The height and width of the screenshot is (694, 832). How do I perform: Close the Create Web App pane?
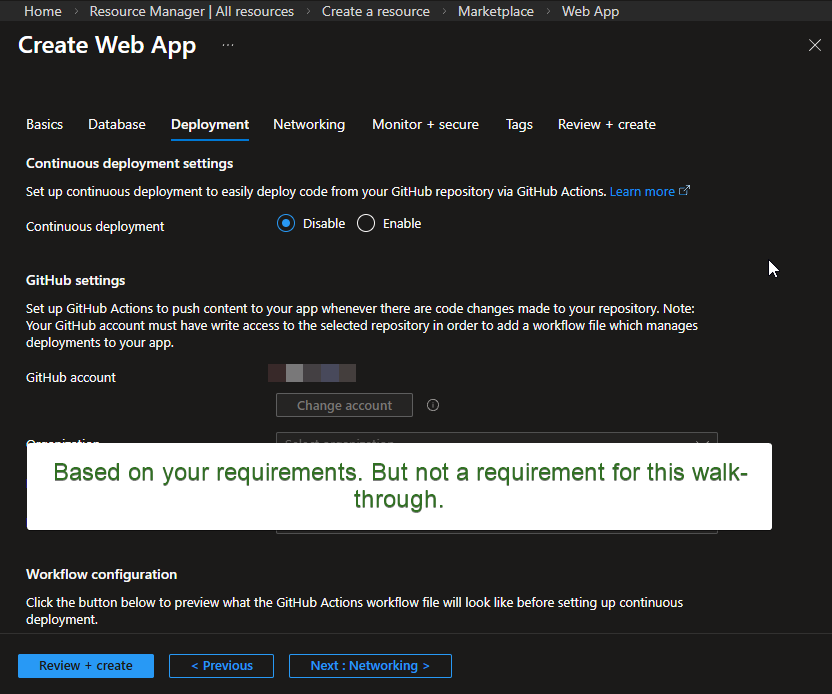click(x=814, y=45)
